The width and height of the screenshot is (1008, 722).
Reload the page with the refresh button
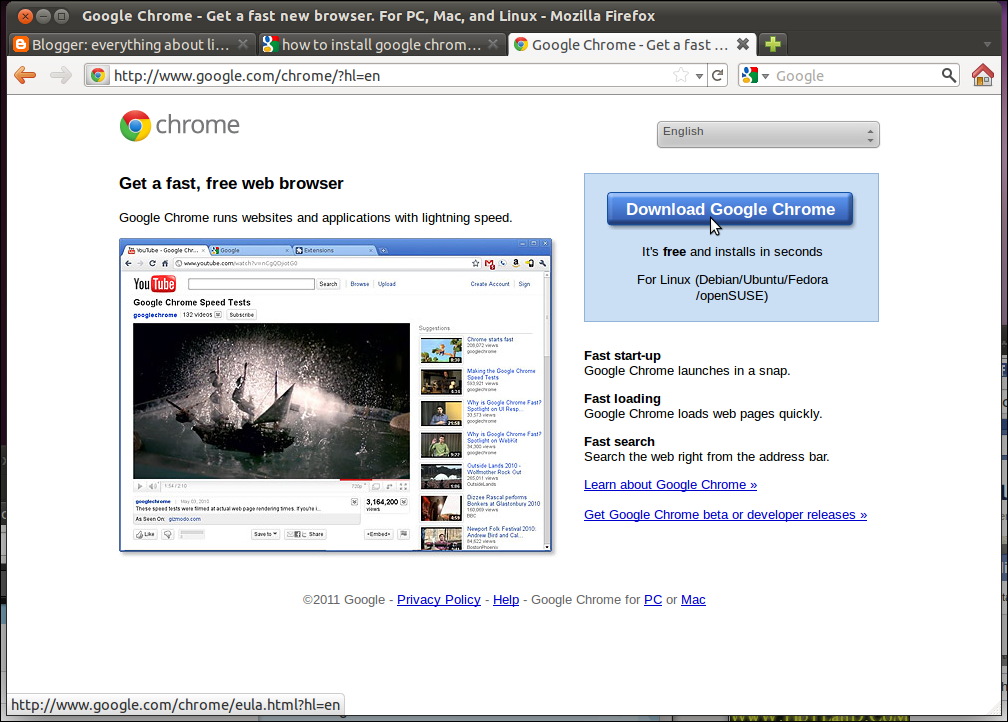point(717,75)
